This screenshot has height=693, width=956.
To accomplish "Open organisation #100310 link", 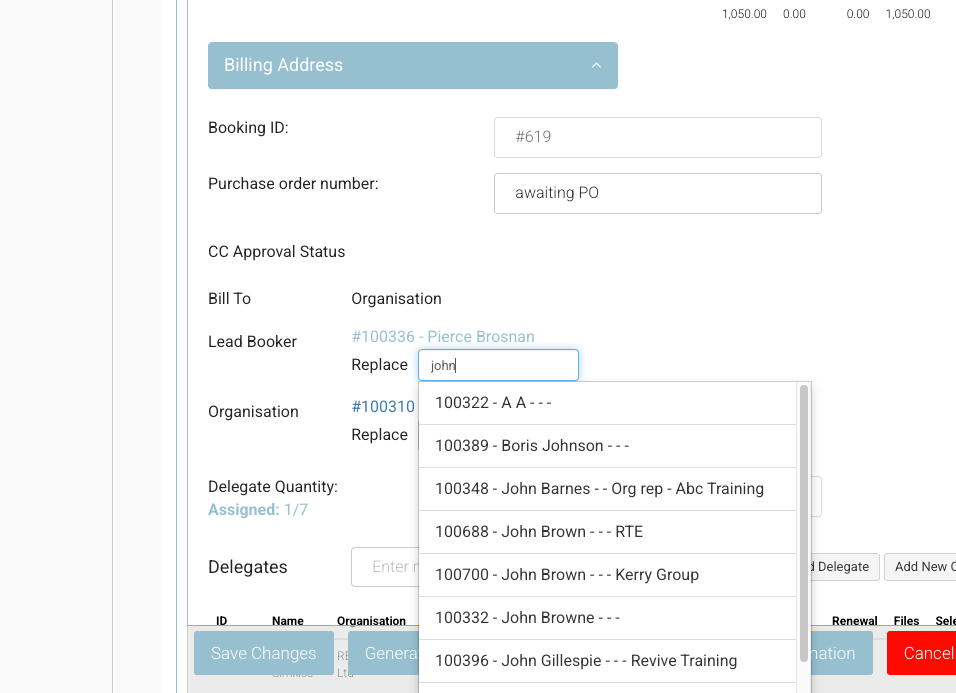I will (x=383, y=407).
